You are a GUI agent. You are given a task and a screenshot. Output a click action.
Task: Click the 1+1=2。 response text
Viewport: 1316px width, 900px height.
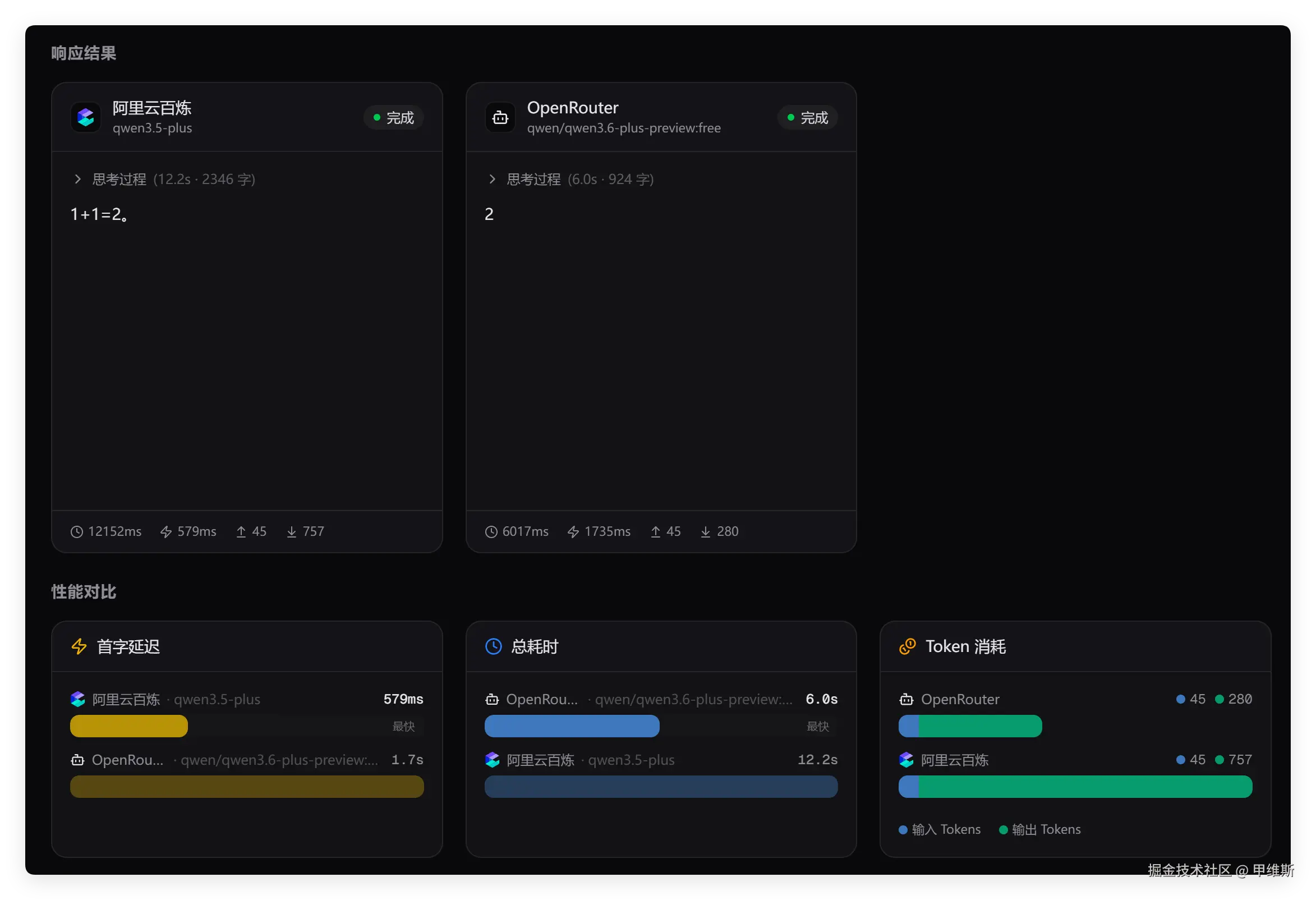coord(100,215)
